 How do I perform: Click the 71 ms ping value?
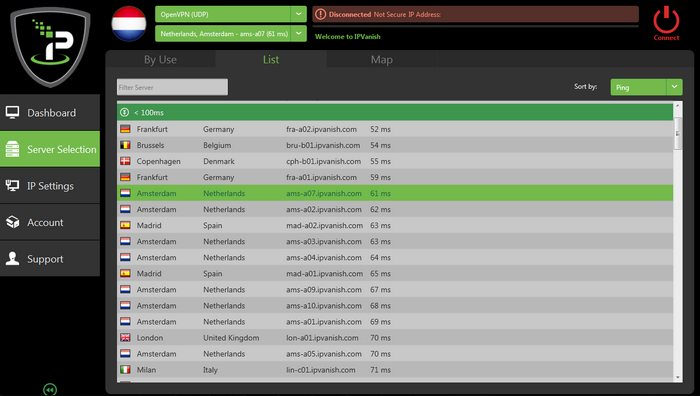380,370
